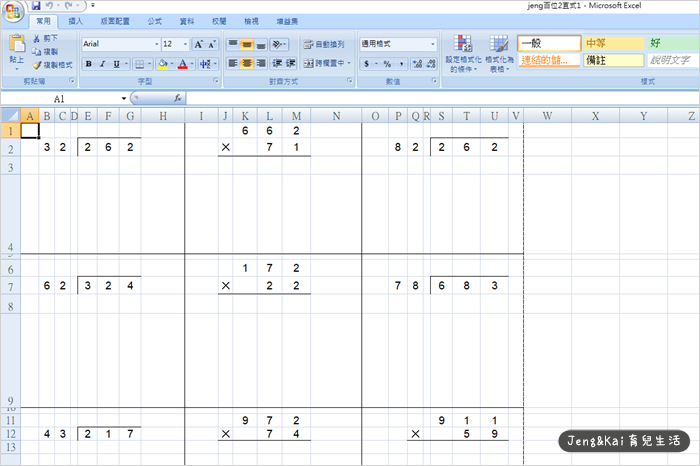Screen dimensions: 700x466
Task: Switch to the 校閱 (Review) tab
Action: 219,21
